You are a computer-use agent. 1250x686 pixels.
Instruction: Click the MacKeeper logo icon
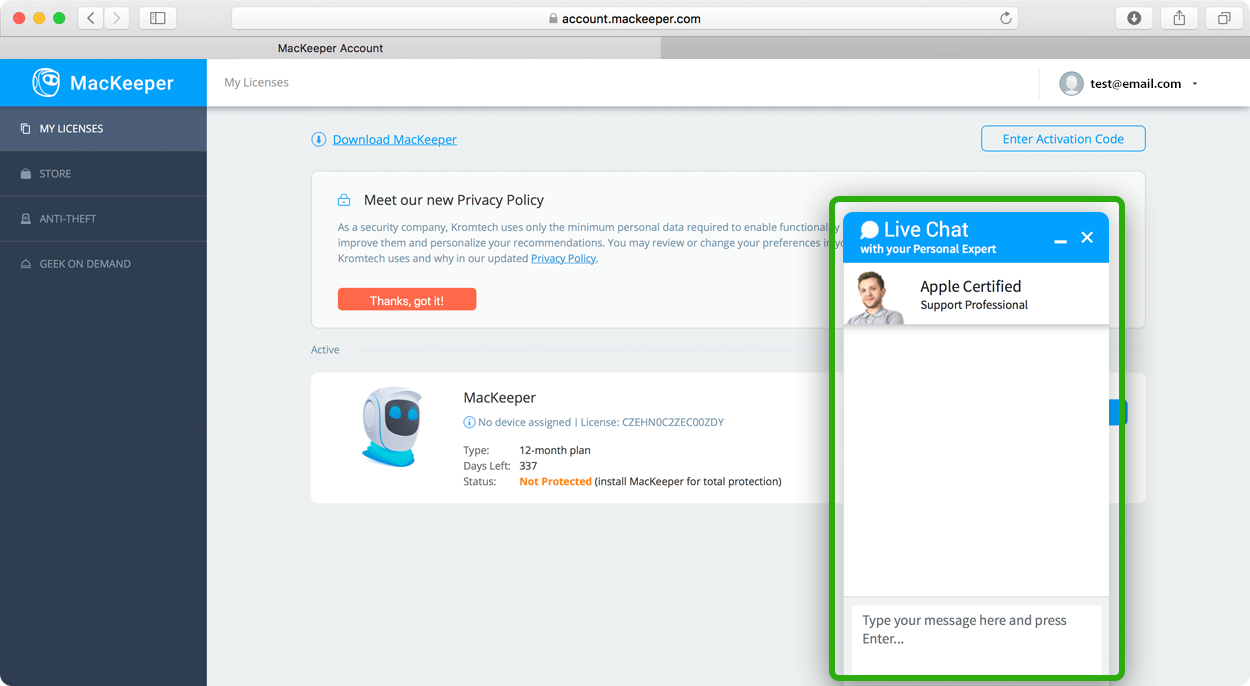46,83
